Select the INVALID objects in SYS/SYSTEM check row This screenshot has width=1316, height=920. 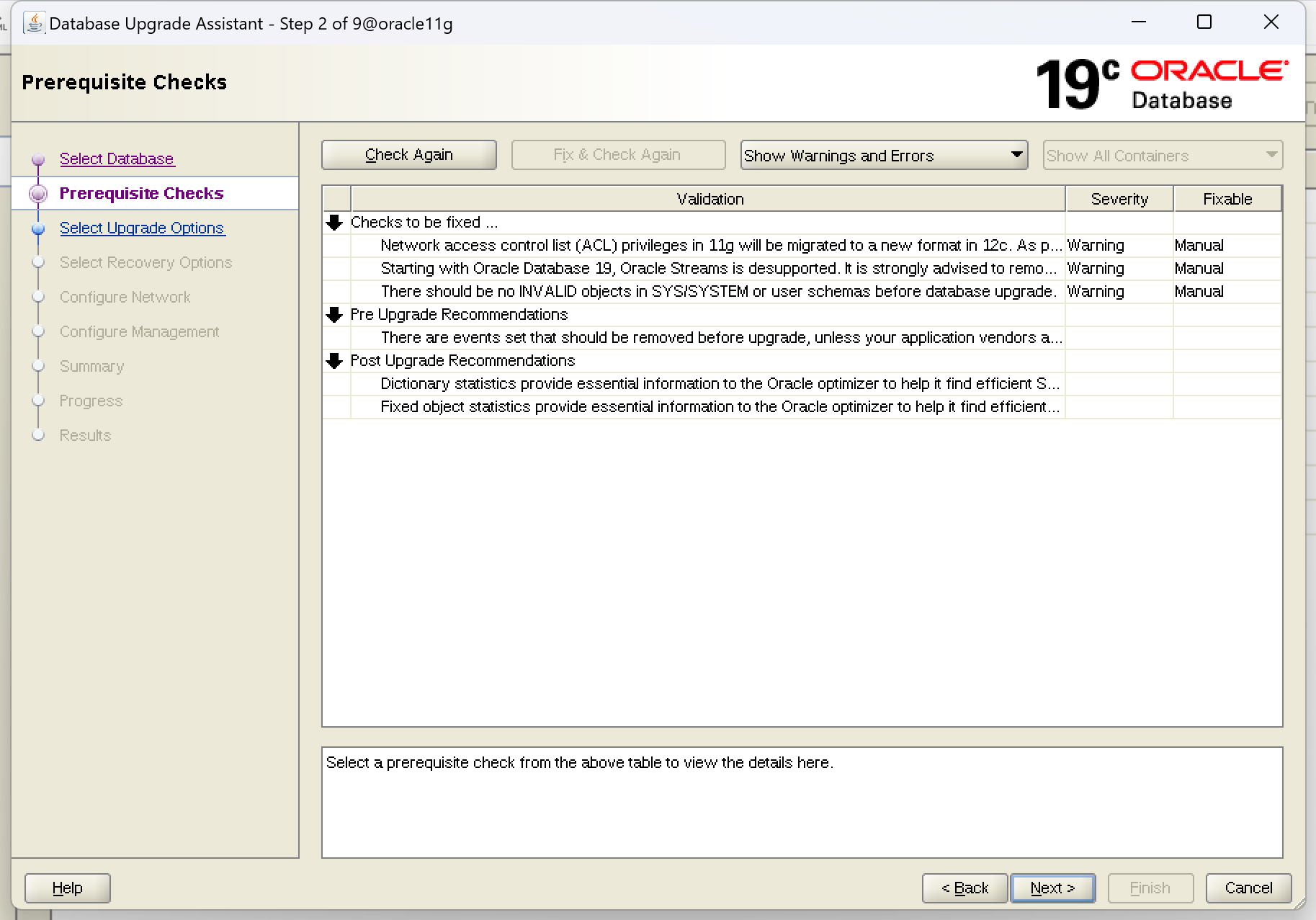(x=802, y=292)
